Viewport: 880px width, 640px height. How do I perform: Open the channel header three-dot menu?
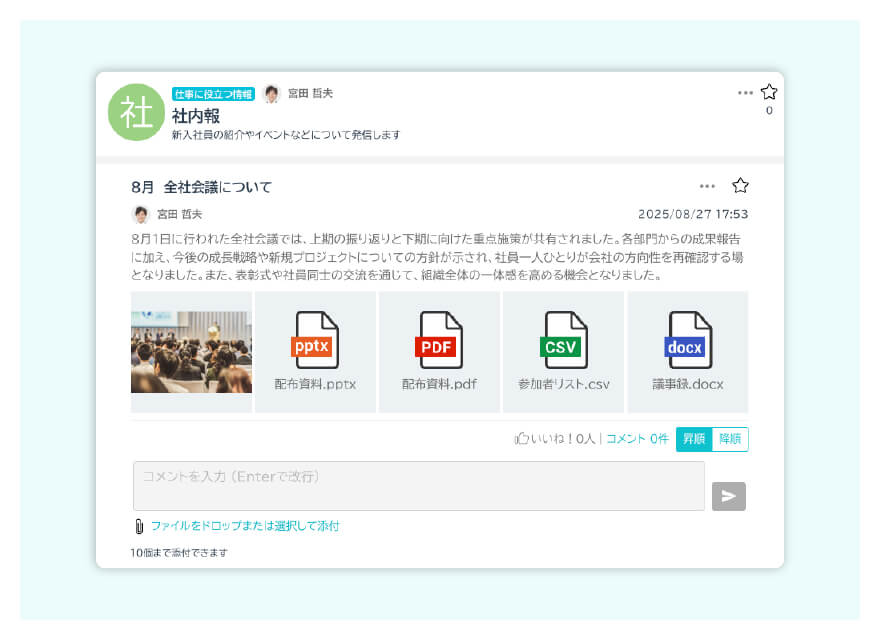point(745,93)
